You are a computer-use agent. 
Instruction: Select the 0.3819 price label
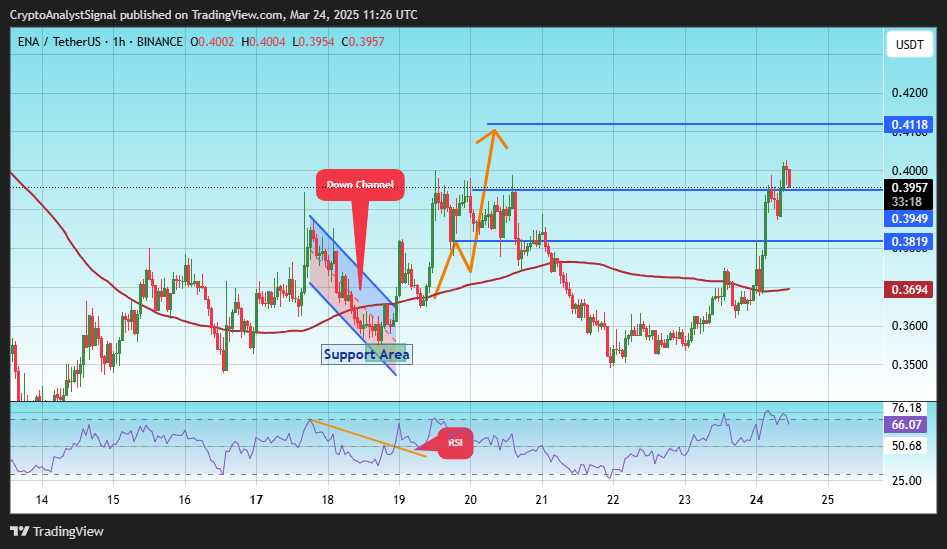tap(909, 242)
